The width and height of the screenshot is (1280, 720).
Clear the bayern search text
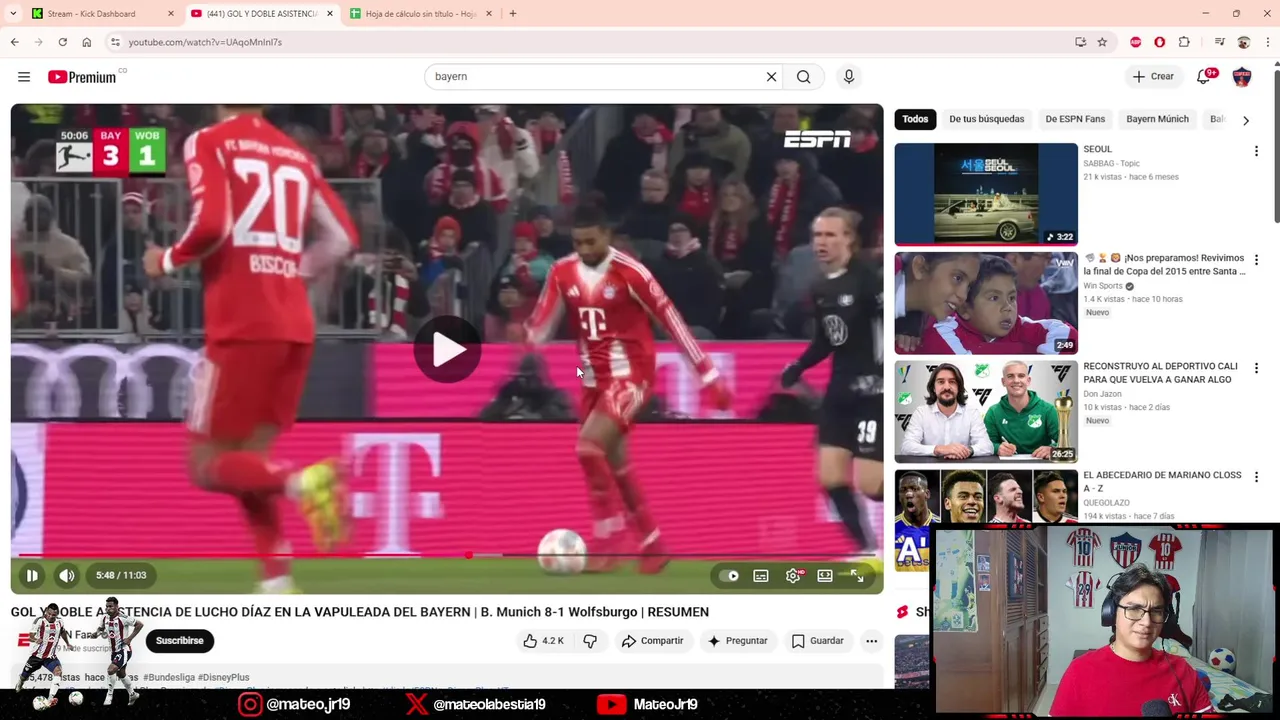pos(771,77)
